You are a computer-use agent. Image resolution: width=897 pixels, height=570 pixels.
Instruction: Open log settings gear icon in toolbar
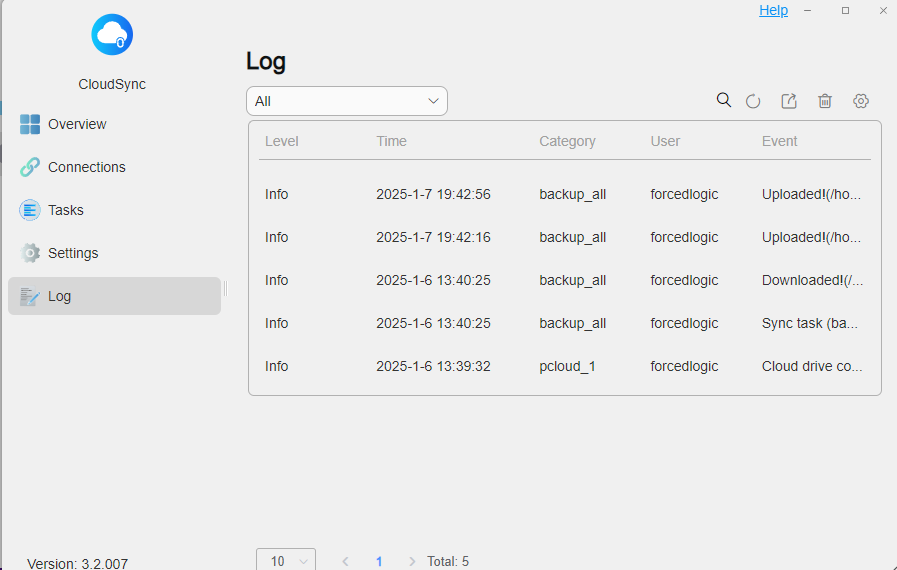point(861,101)
